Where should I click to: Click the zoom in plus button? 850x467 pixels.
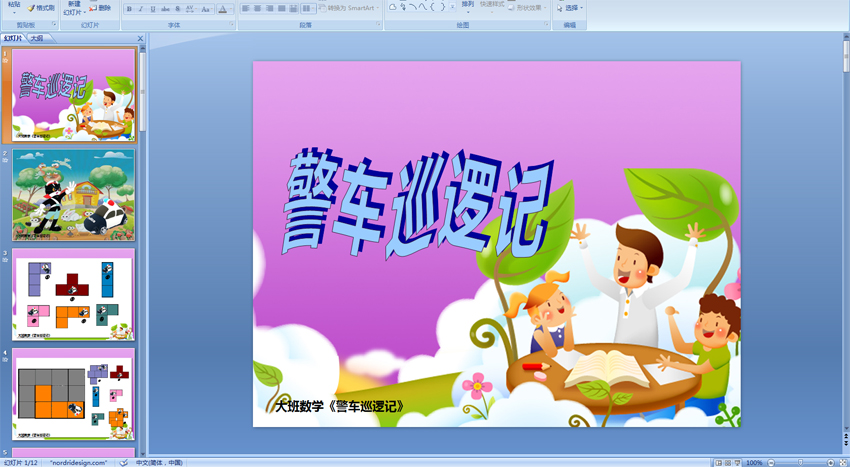pos(831,463)
